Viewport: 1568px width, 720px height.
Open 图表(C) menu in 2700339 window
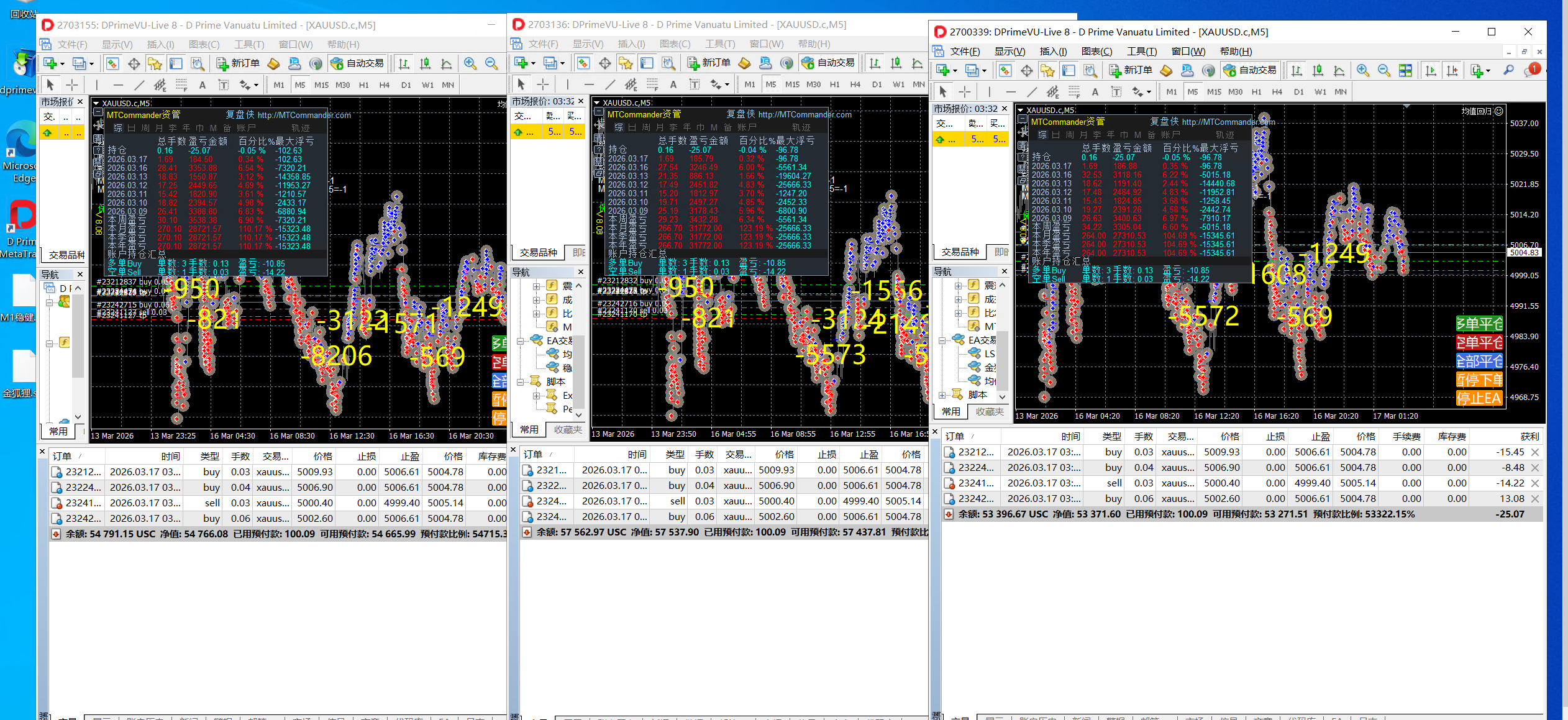1097,52
